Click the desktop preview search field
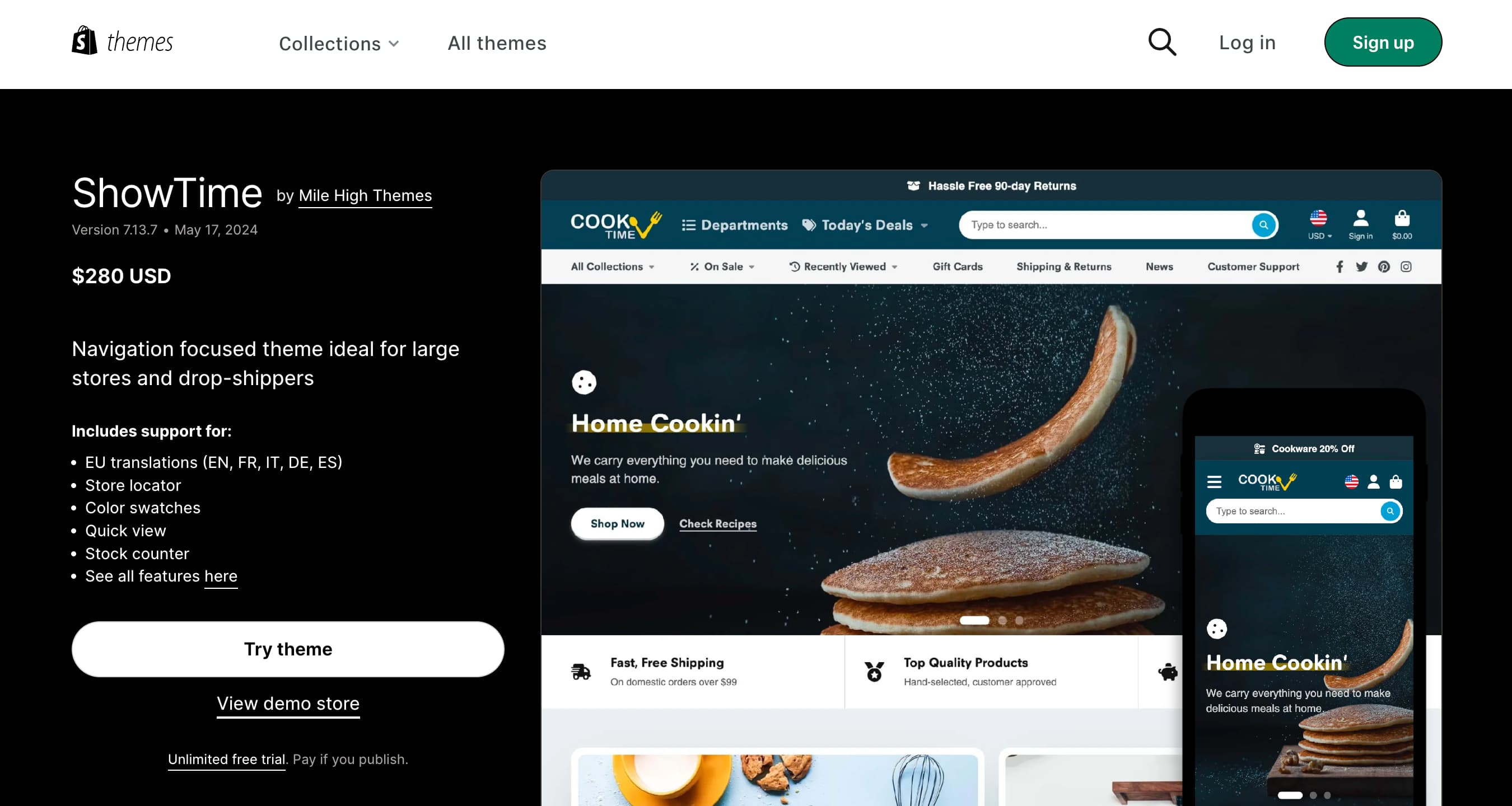The height and width of the screenshot is (806, 1512). pyautogui.click(x=1108, y=224)
